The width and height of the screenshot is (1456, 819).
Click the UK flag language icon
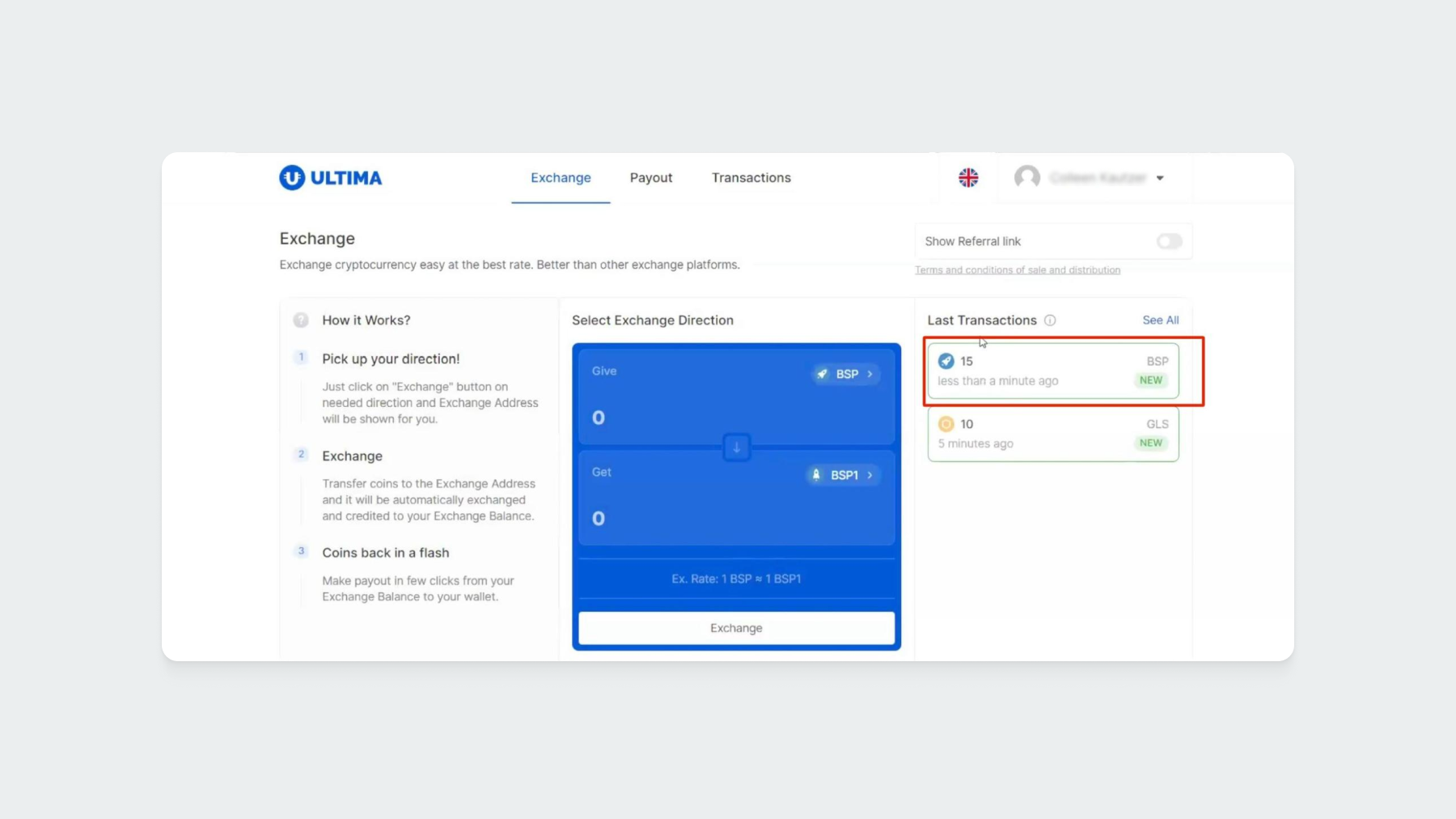pos(968,178)
